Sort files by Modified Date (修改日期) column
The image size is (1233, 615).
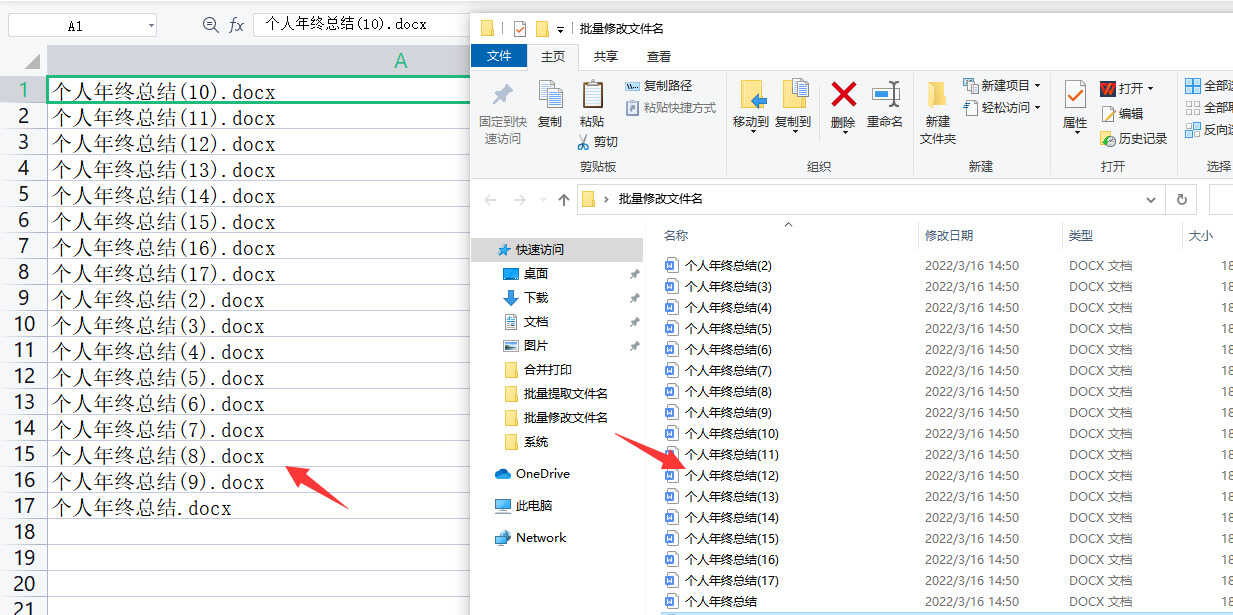tap(949, 236)
